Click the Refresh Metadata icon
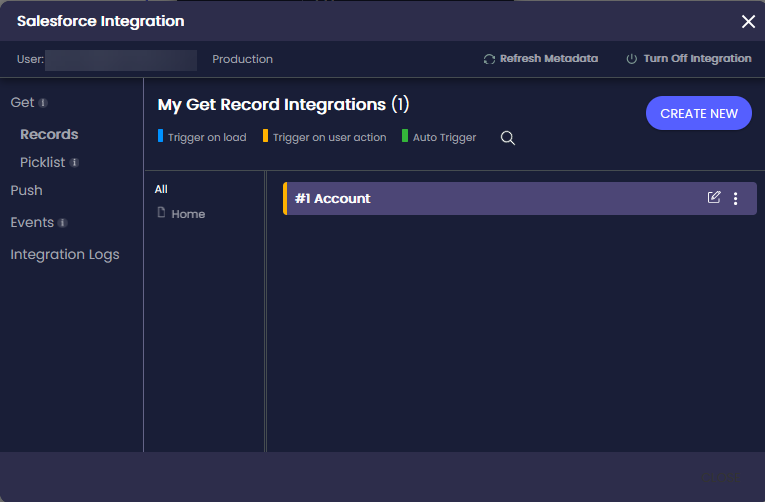 (489, 59)
